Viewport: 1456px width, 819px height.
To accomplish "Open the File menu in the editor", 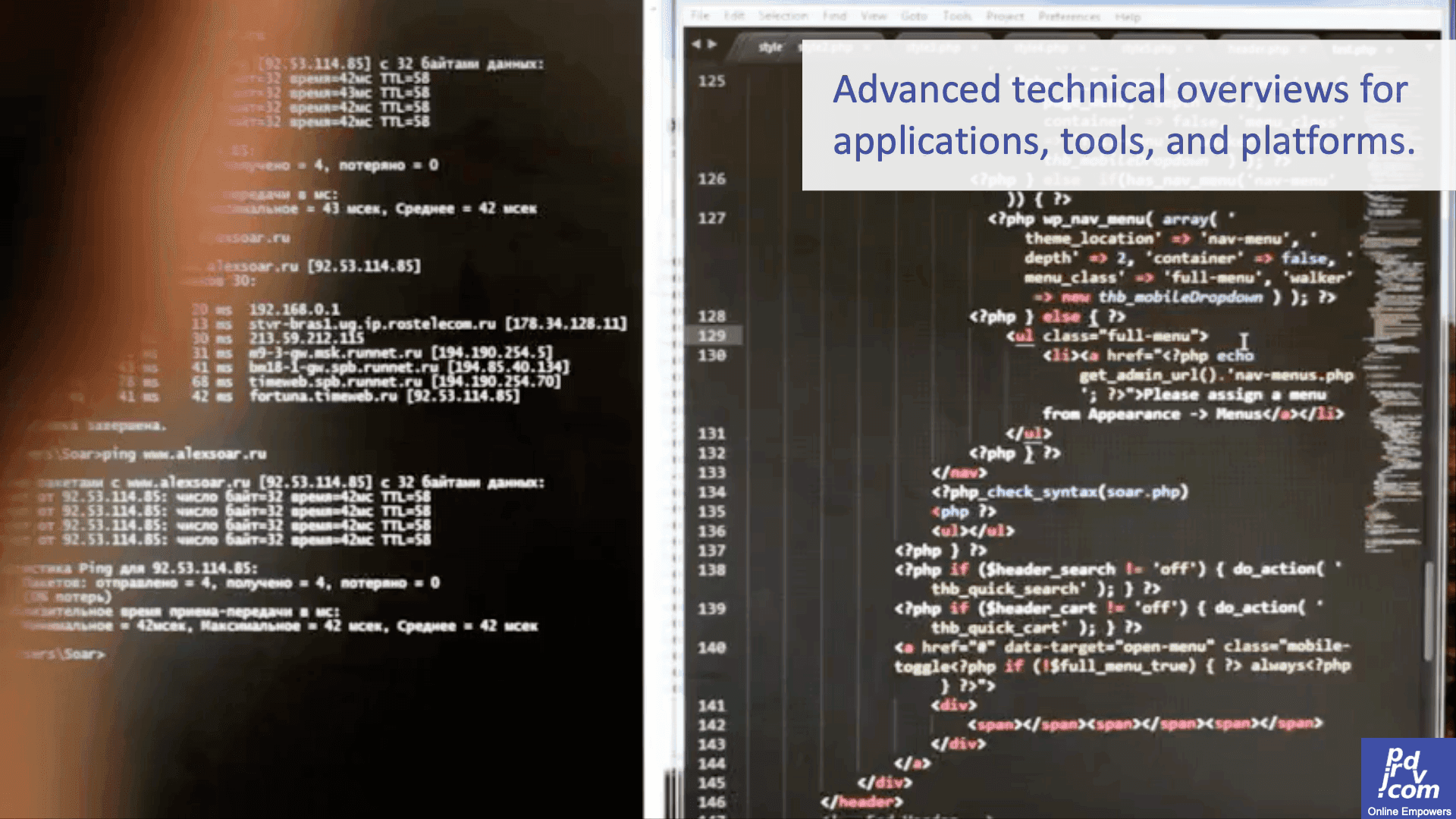I will 700,16.
